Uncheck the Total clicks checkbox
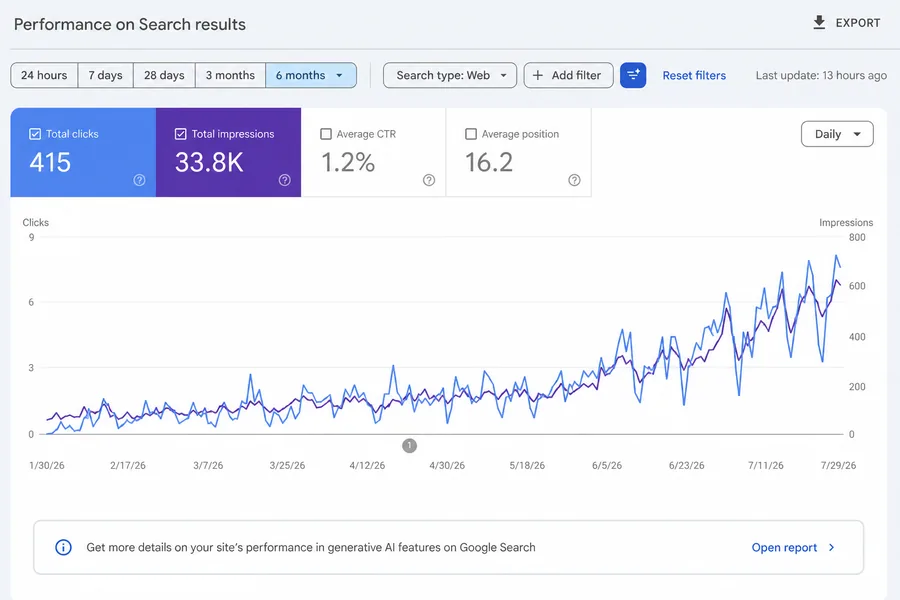This screenshot has height=600, width=900. (35, 134)
